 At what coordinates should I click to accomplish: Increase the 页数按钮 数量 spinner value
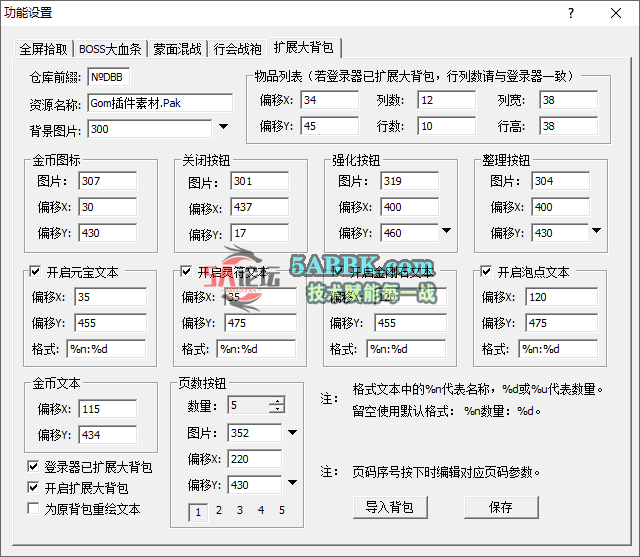tap(276, 401)
